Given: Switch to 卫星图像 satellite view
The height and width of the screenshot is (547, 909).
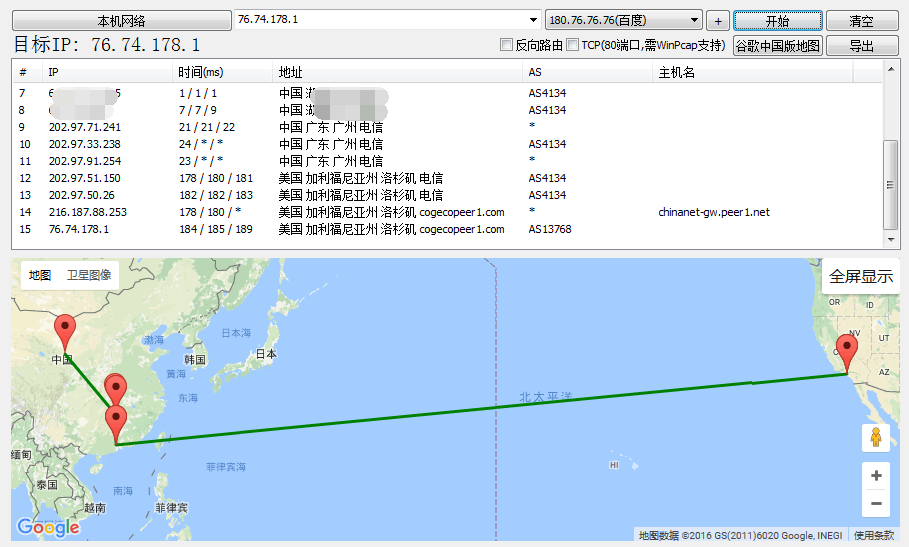Looking at the screenshot, I should pos(89,275).
